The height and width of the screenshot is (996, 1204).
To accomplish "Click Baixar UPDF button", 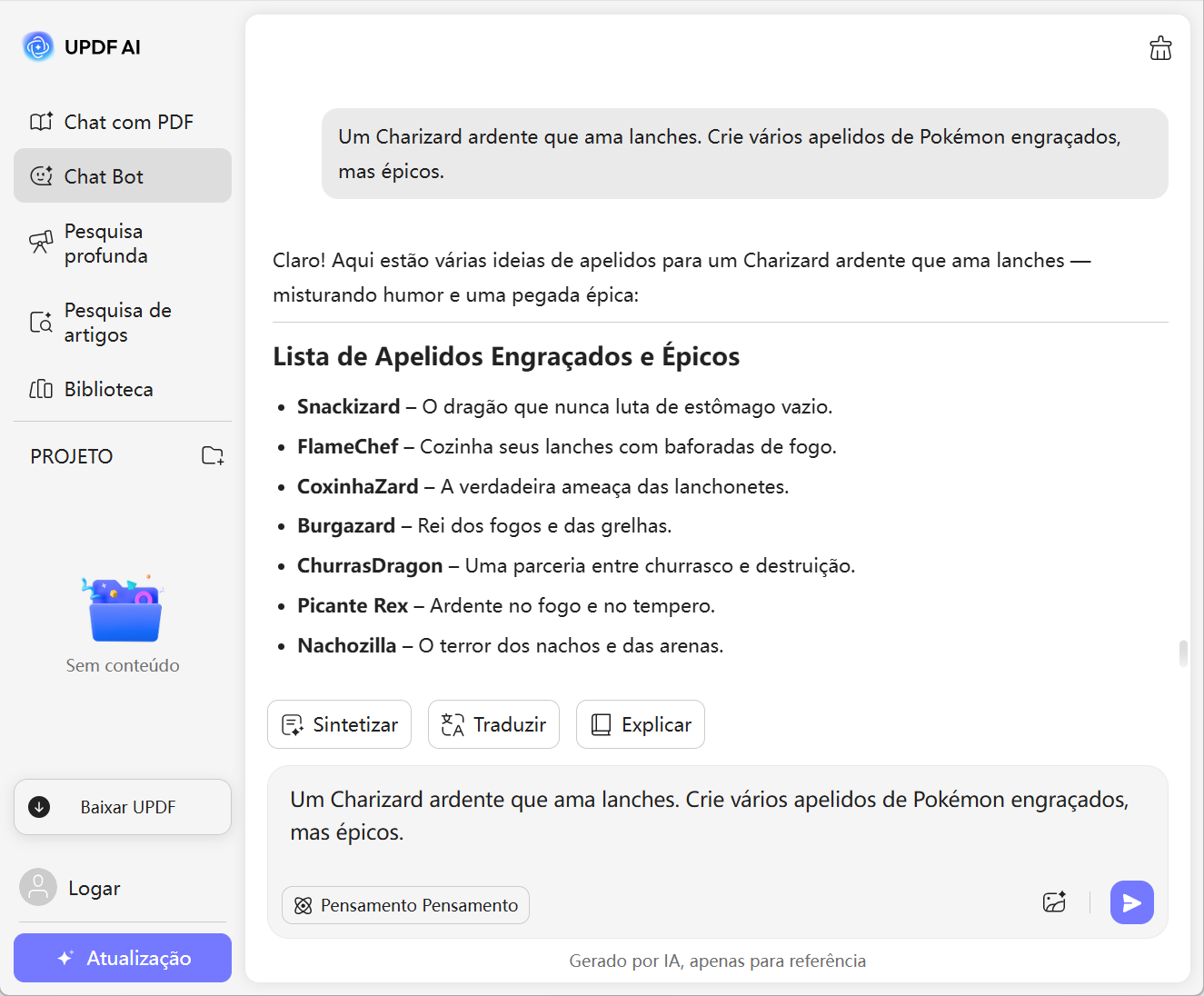I will tap(123, 807).
